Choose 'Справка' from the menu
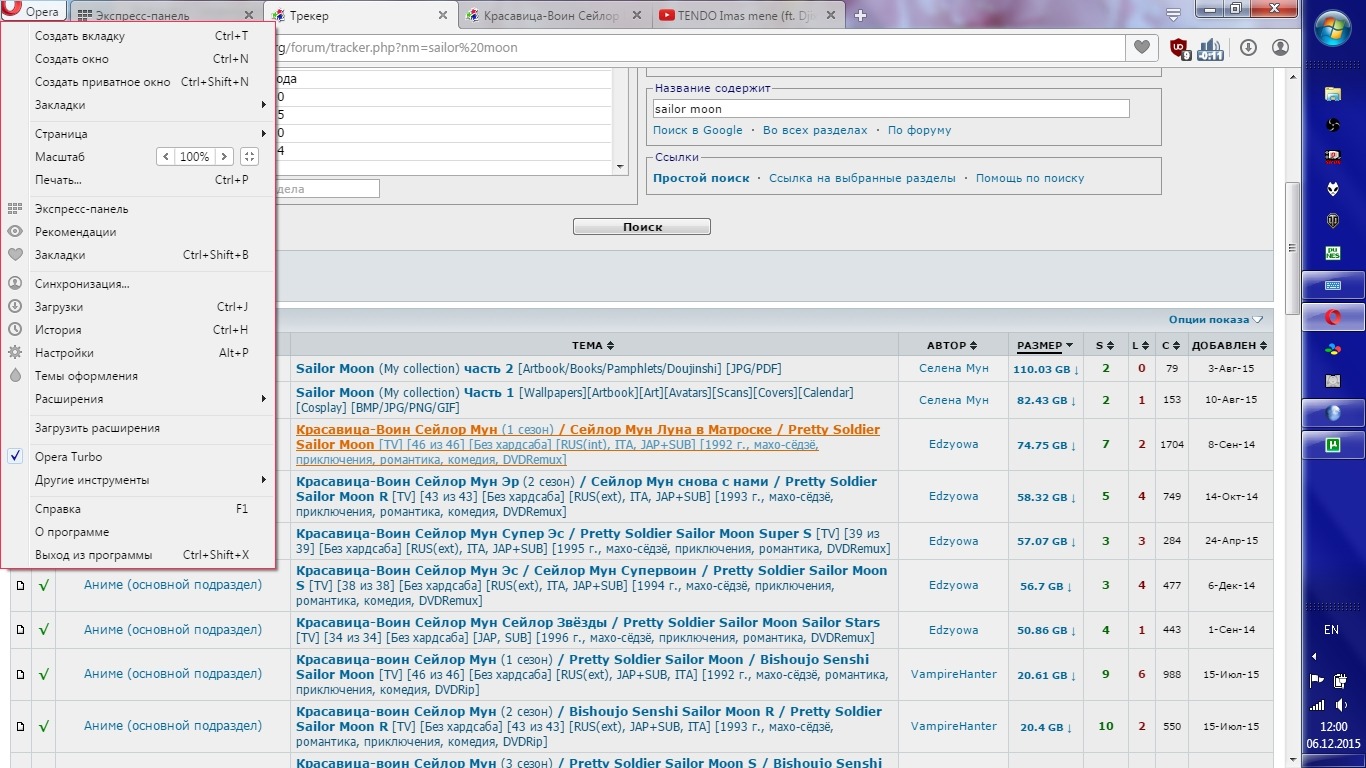 138,509
